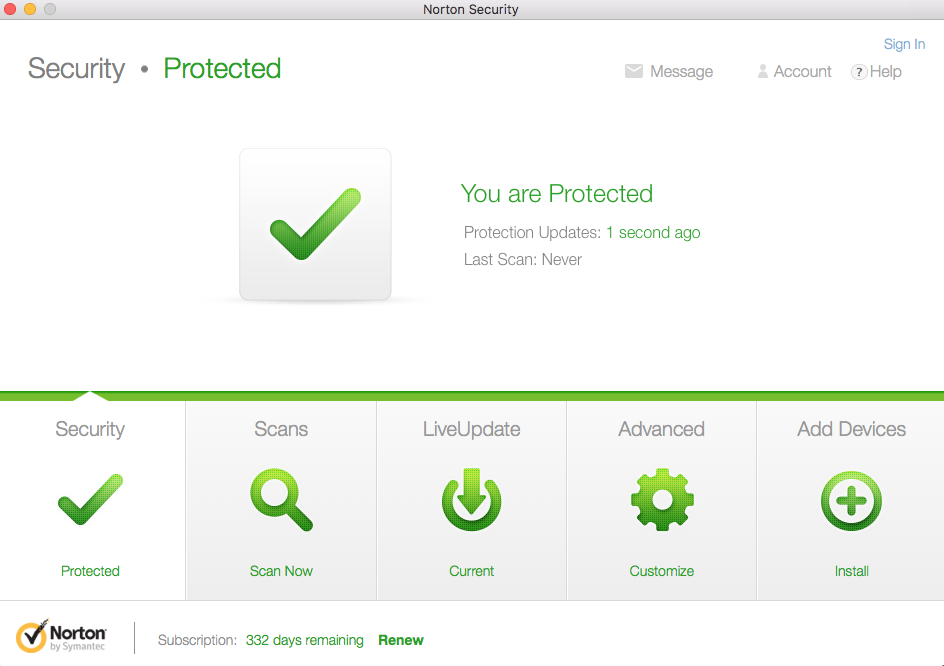Screen dimensions: 944x666
Task: Click the Account person icon
Action: coord(763,72)
